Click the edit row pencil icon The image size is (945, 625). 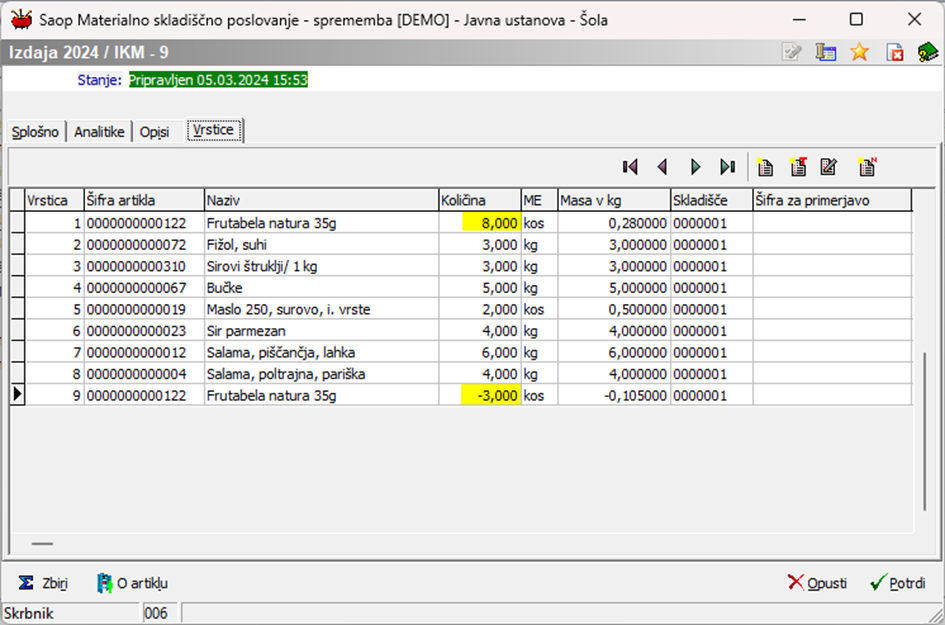click(x=829, y=167)
